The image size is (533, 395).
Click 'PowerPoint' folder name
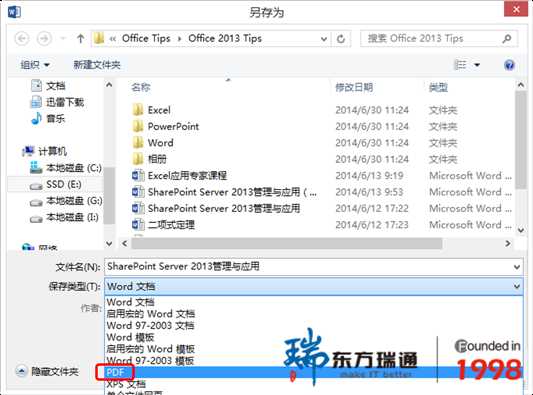173,126
